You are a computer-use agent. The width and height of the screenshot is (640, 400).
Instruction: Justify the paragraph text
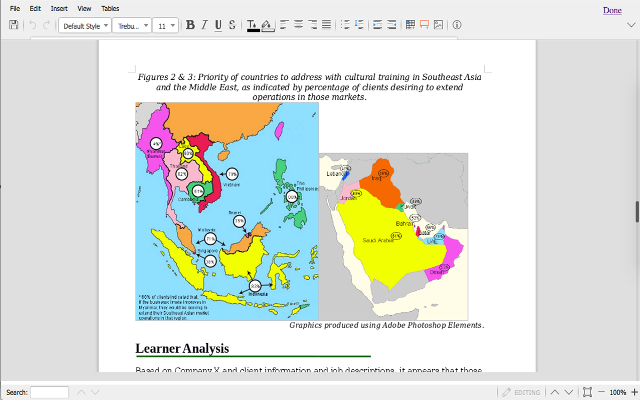tap(326, 25)
